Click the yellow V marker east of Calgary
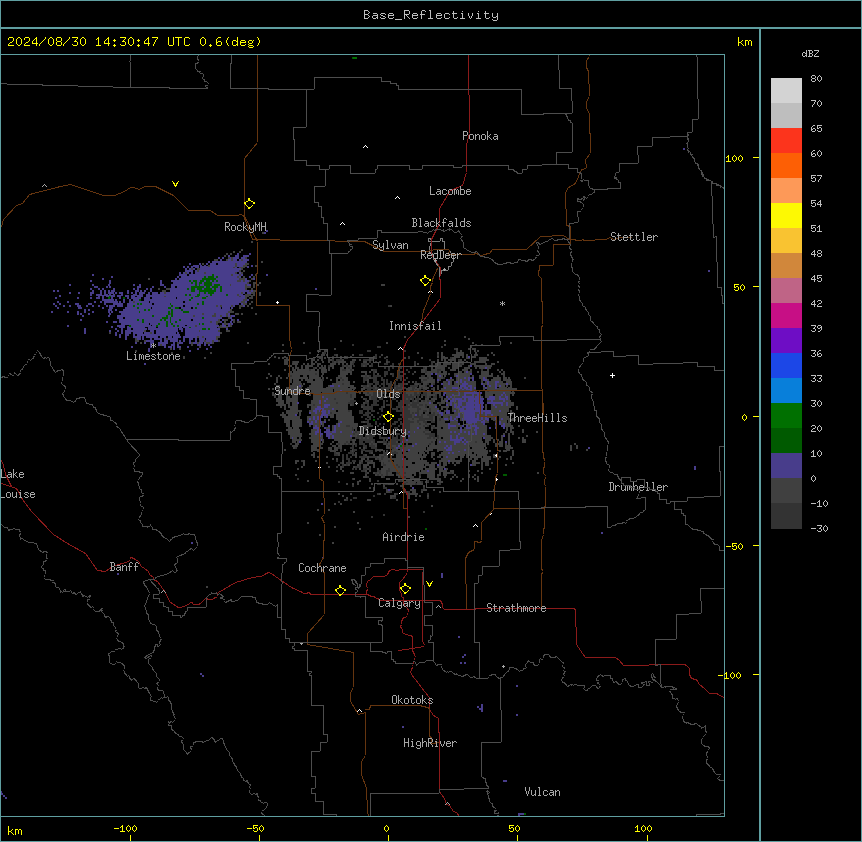Viewport: 862px width, 842px height. pyautogui.click(x=429, y=584)
